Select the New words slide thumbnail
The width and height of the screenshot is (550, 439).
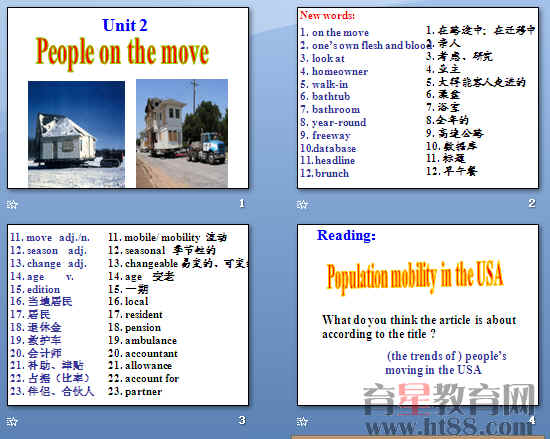(418, 98)
